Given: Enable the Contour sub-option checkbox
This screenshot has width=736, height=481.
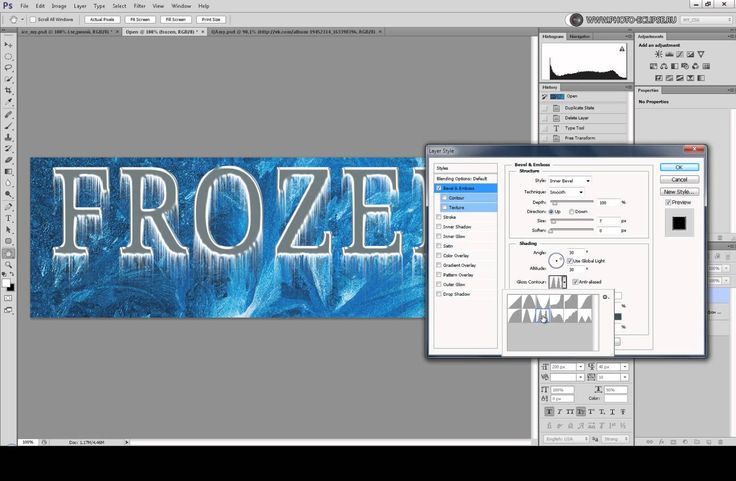Looking at the screenshot, I should 444,198.
